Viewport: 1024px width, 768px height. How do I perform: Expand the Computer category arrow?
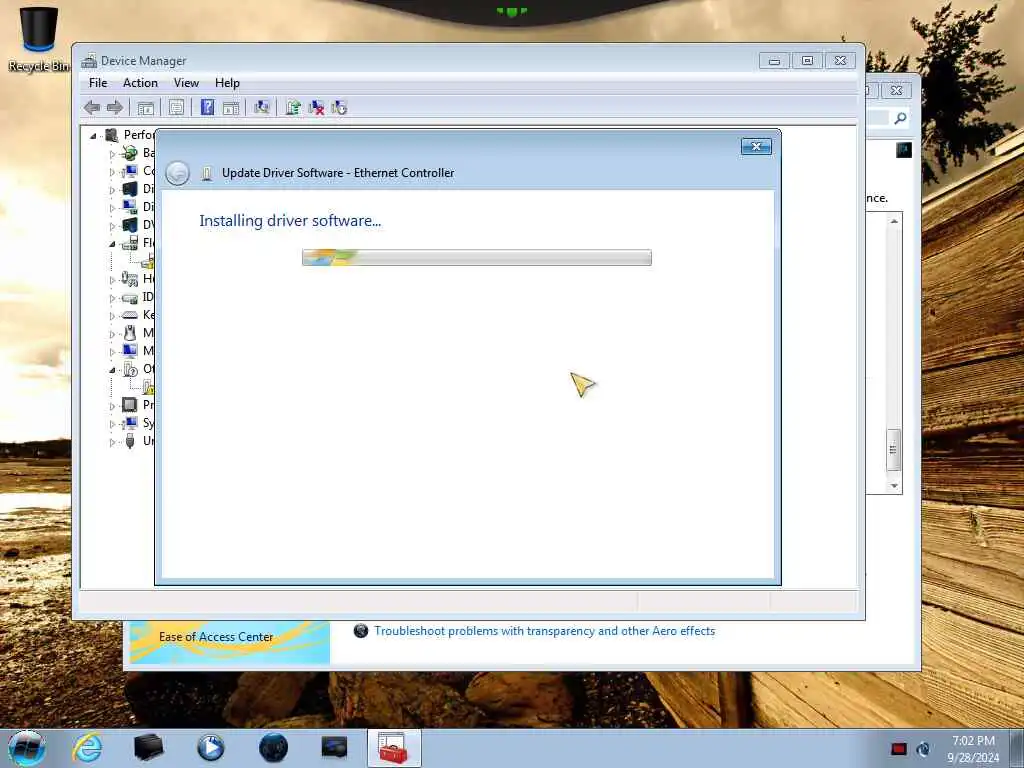tap(112, 172)
